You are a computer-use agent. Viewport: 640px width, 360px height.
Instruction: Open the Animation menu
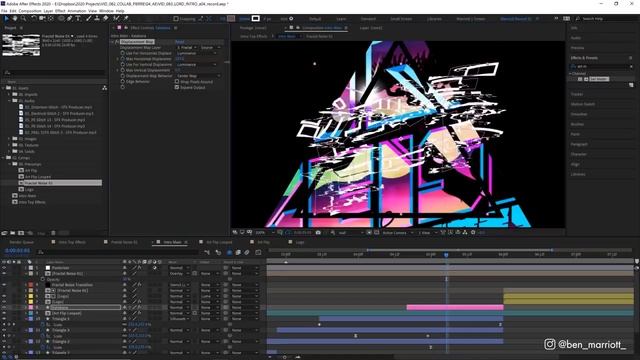point(76,11)
